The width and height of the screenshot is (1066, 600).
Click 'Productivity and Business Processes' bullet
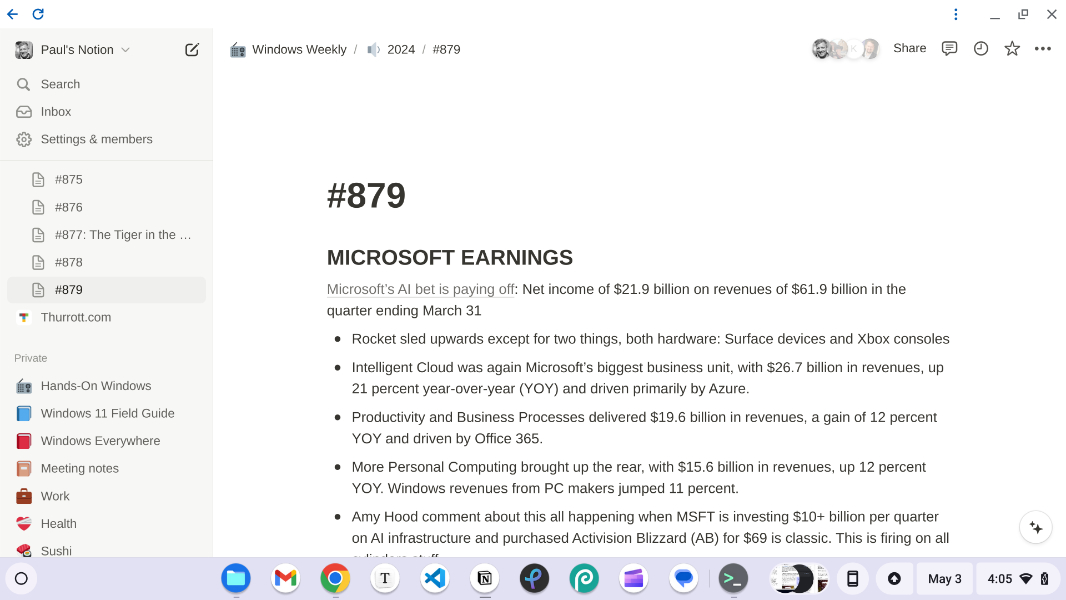tap(644, 427)
